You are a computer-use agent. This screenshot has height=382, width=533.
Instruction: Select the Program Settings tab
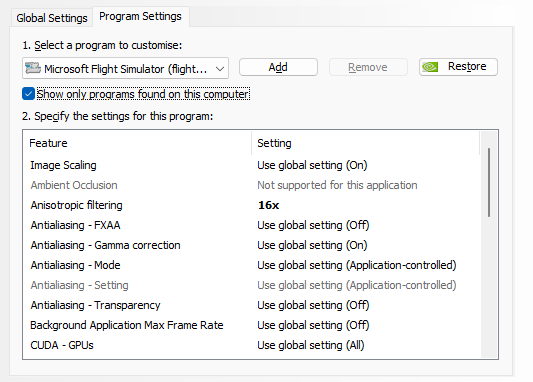pos(140,16)
